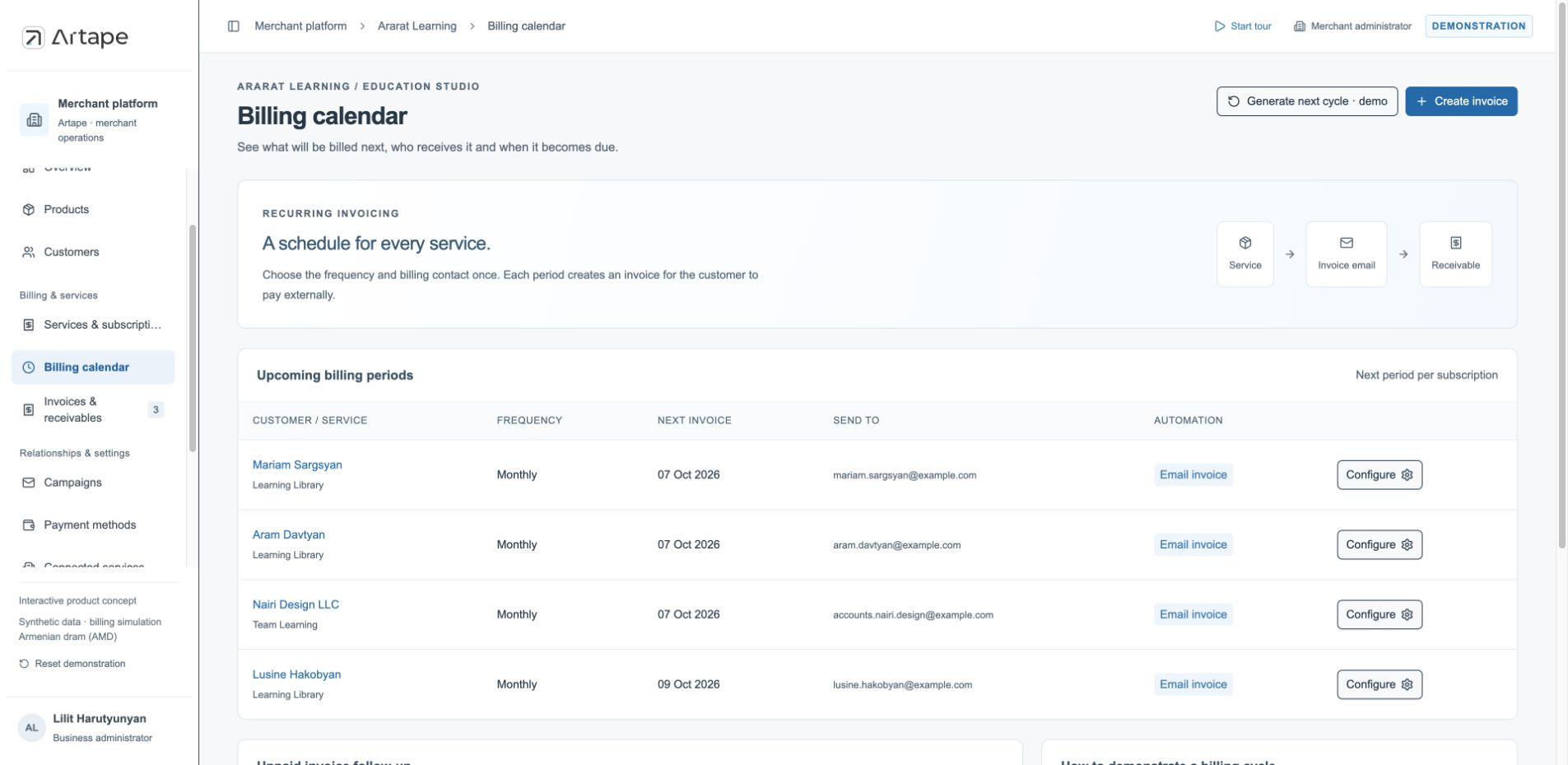
Task: Click the refresh icon in Generate next cycle
Action: (1234, 101)
